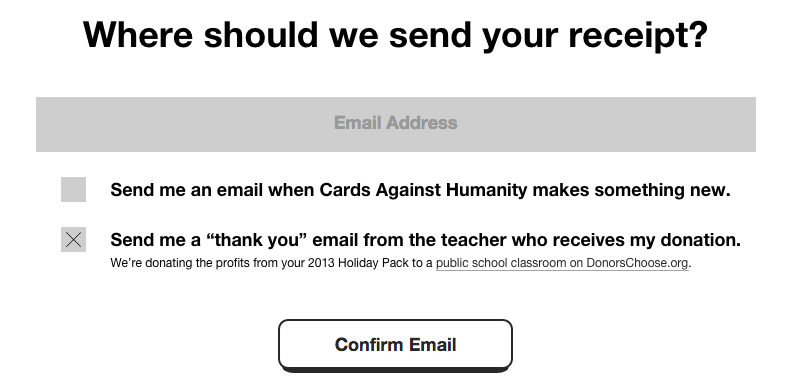Click the words 'Cards Against Humanity' in the label
This screenshot has height=391, width=790.
pos(423,190)
